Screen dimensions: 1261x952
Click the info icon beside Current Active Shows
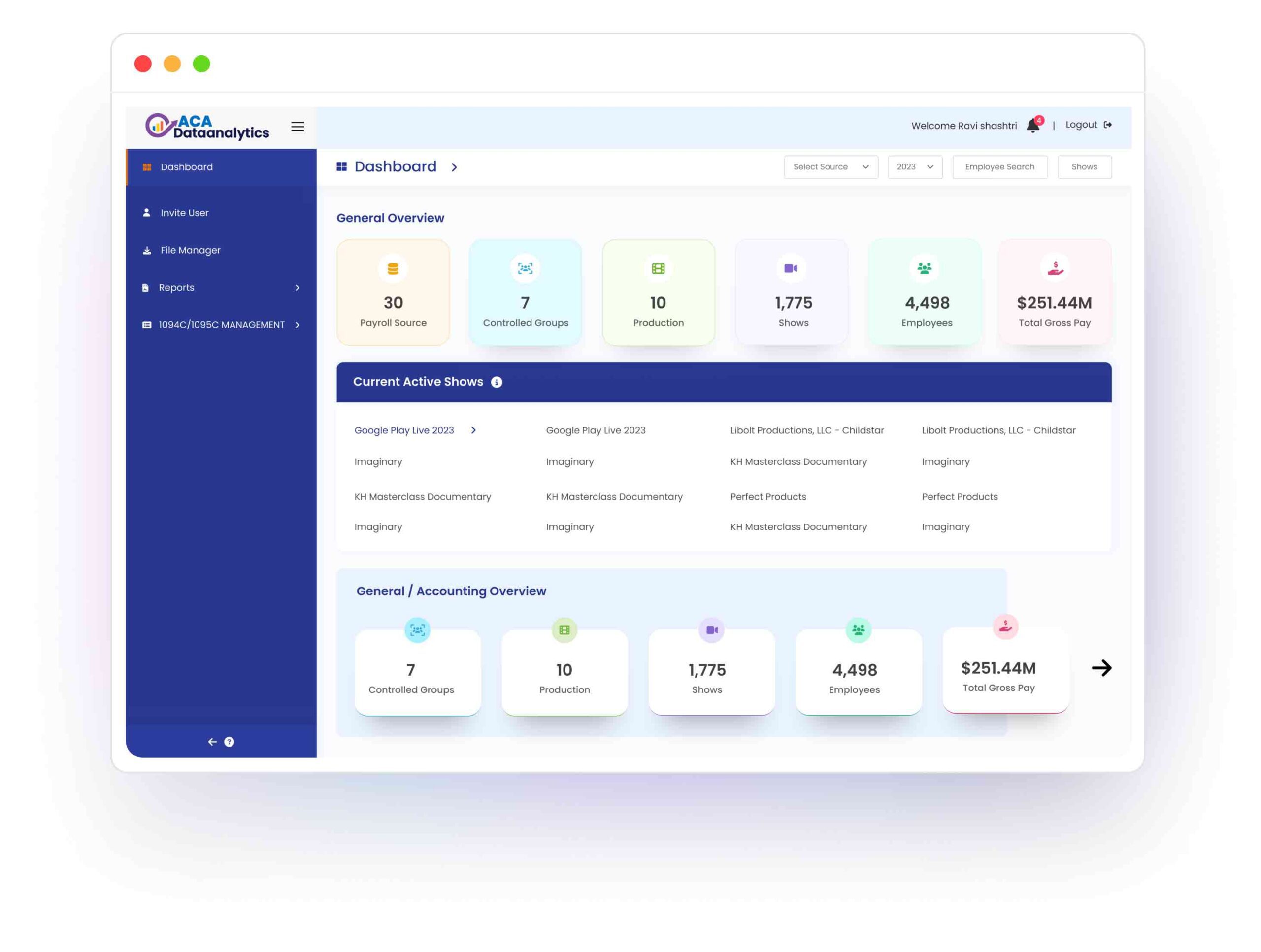pos(497,382)
